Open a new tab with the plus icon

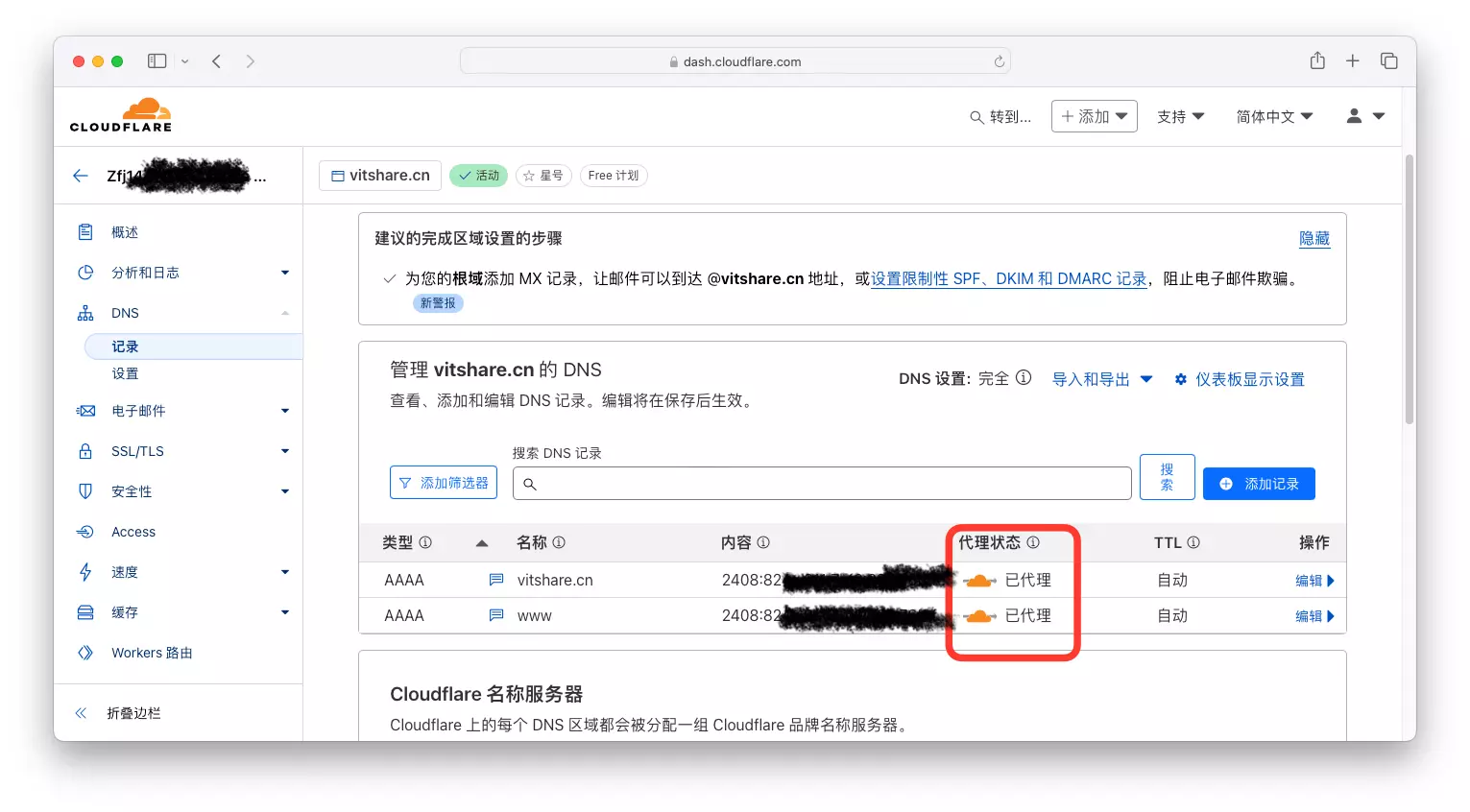pyautogui.click(x=1352, y=60)
